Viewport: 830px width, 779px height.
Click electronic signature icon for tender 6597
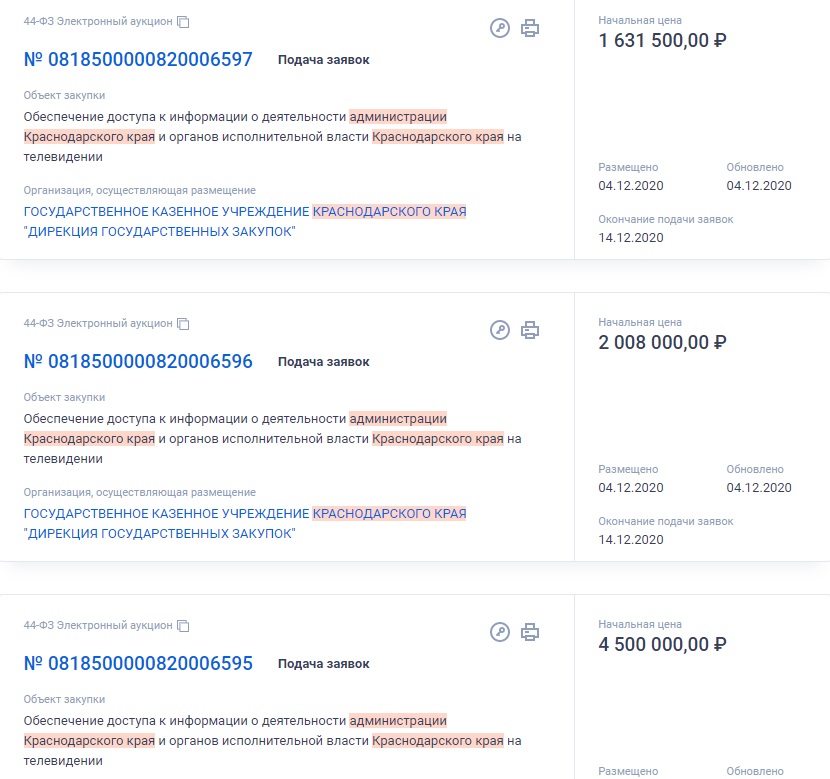point(500,28)
